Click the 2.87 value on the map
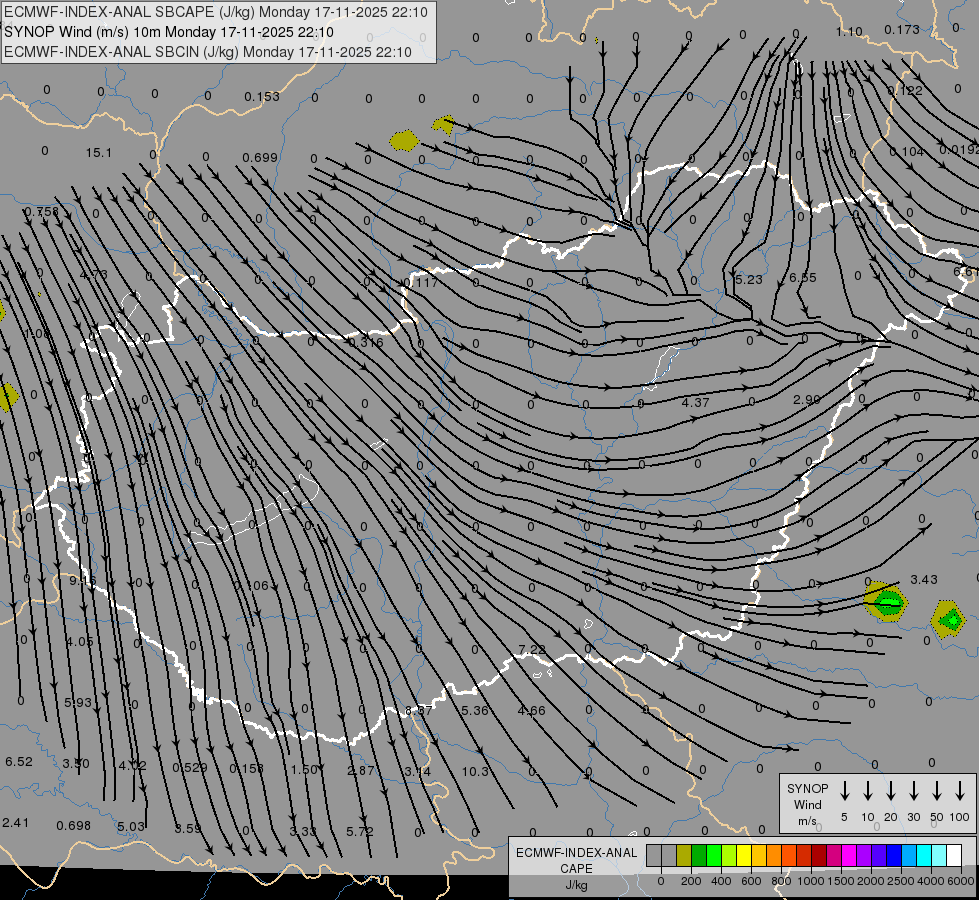The width and height of the screenshot is (979, 900). [361, 770]
